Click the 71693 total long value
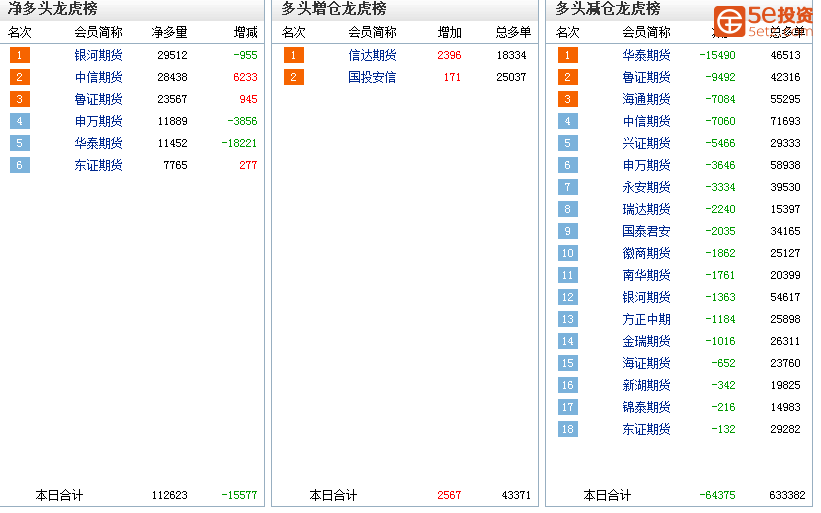Screen dimensions: 821x513 pyautogui.click(x=785, y=121)
